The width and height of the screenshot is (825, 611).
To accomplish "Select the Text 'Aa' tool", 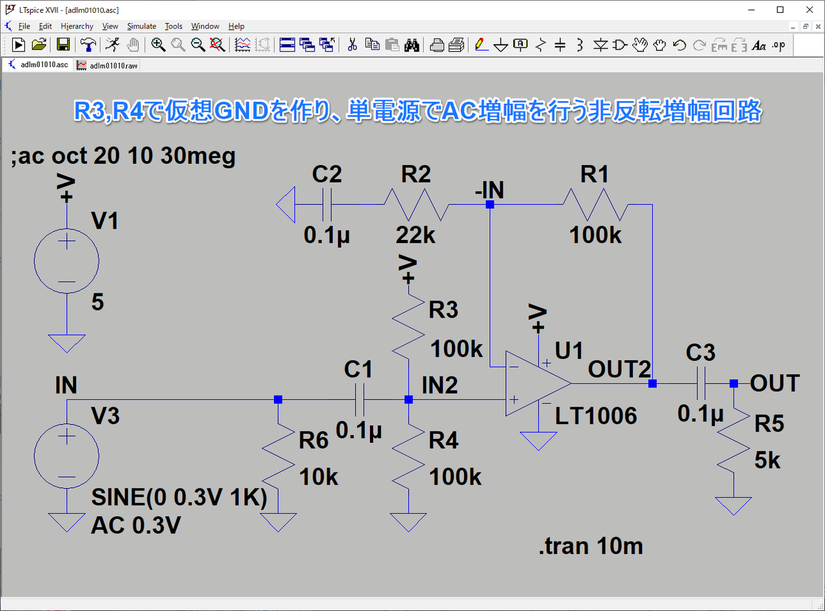I will pyautogui.click(x=759, y=45).
